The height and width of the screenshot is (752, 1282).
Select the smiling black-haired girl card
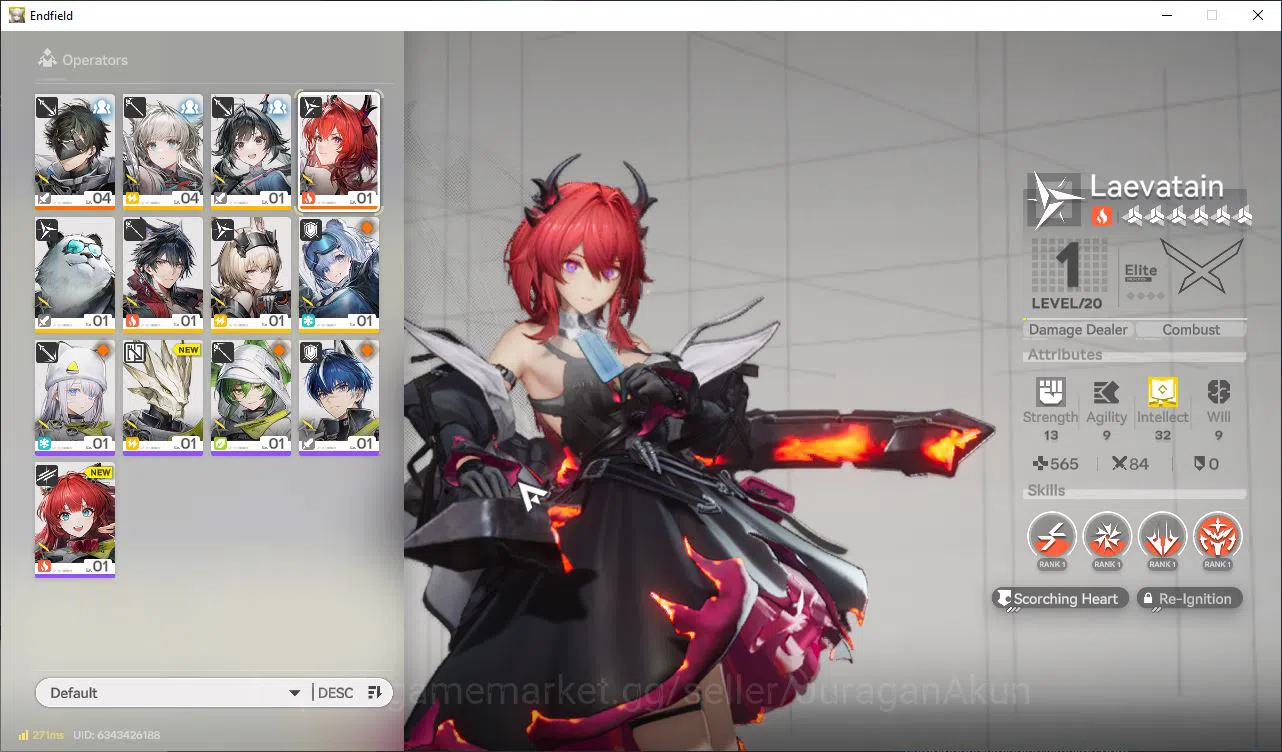pyautogui.click(x=251, y=151)
